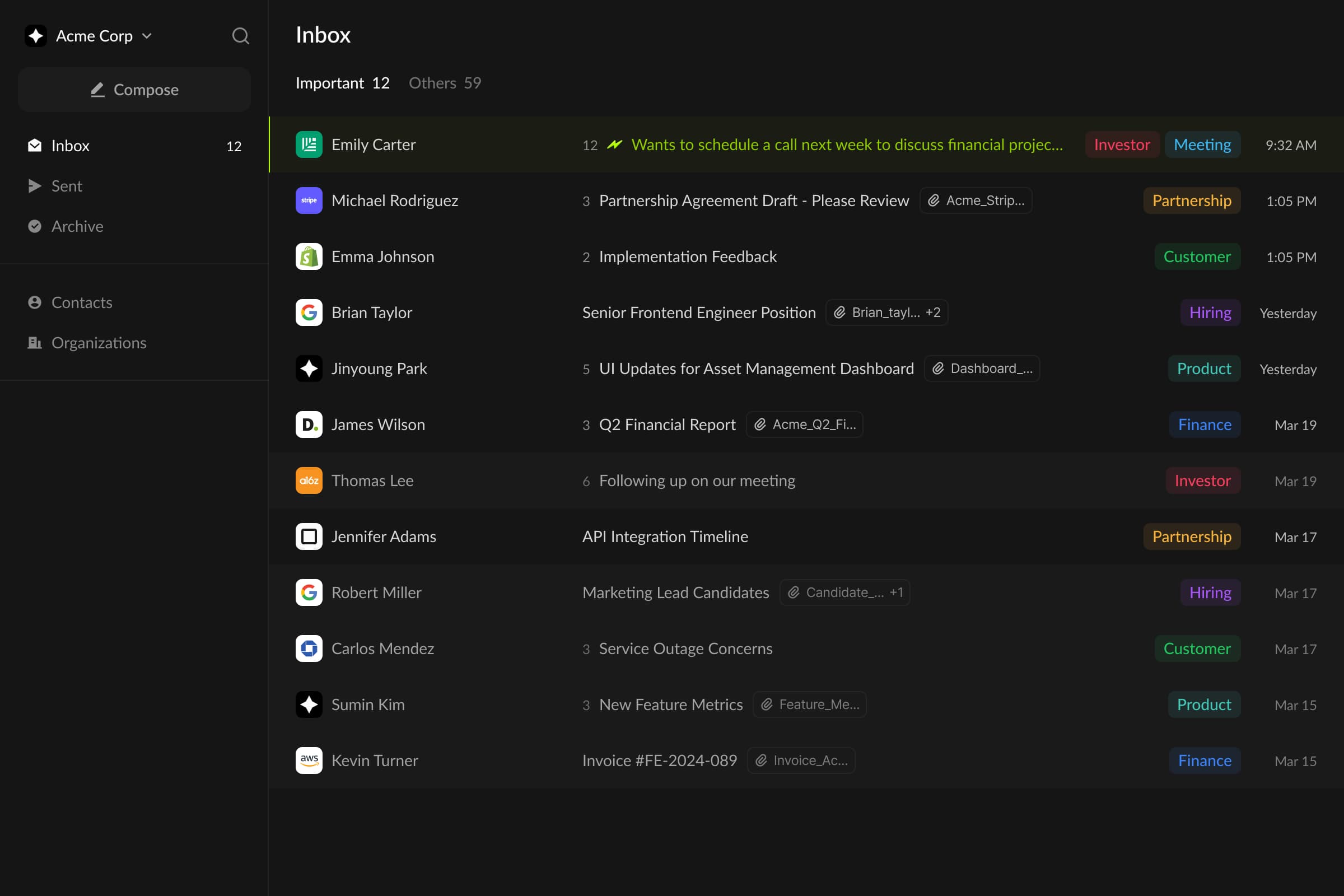The height and width of the screenshot is (896, 1344).
Task: Switch to the Others tab
Action: pos(445,83)
